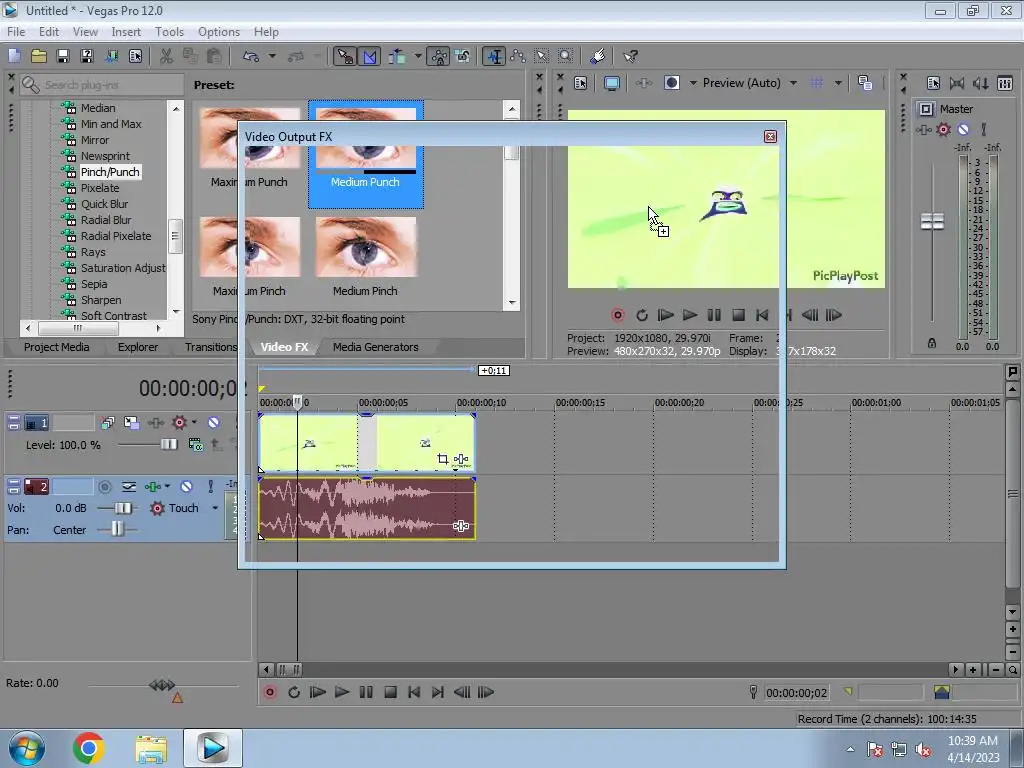
Task: Select the Newsprint plug-in
Action: coord(105,156)
